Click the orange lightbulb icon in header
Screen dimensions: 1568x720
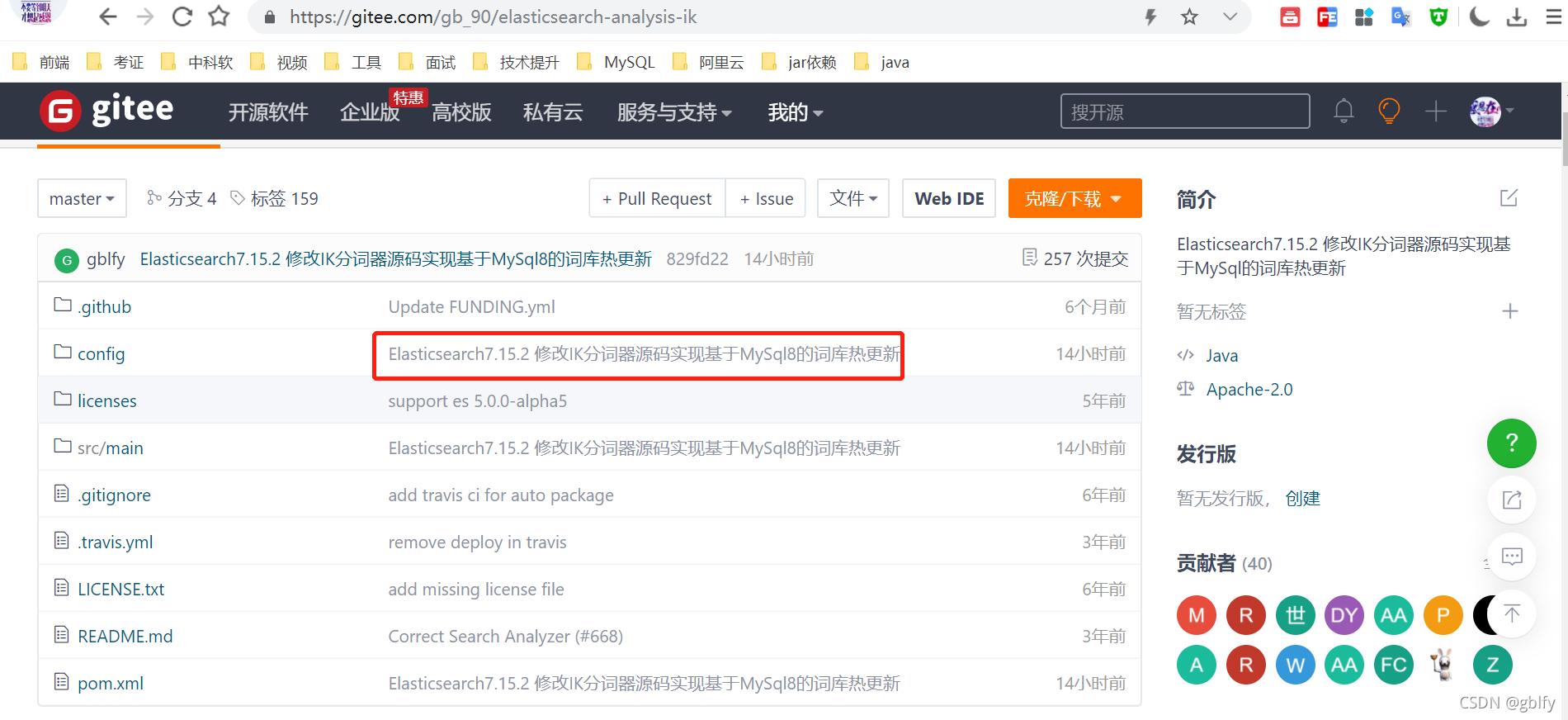coord(1390,111)
